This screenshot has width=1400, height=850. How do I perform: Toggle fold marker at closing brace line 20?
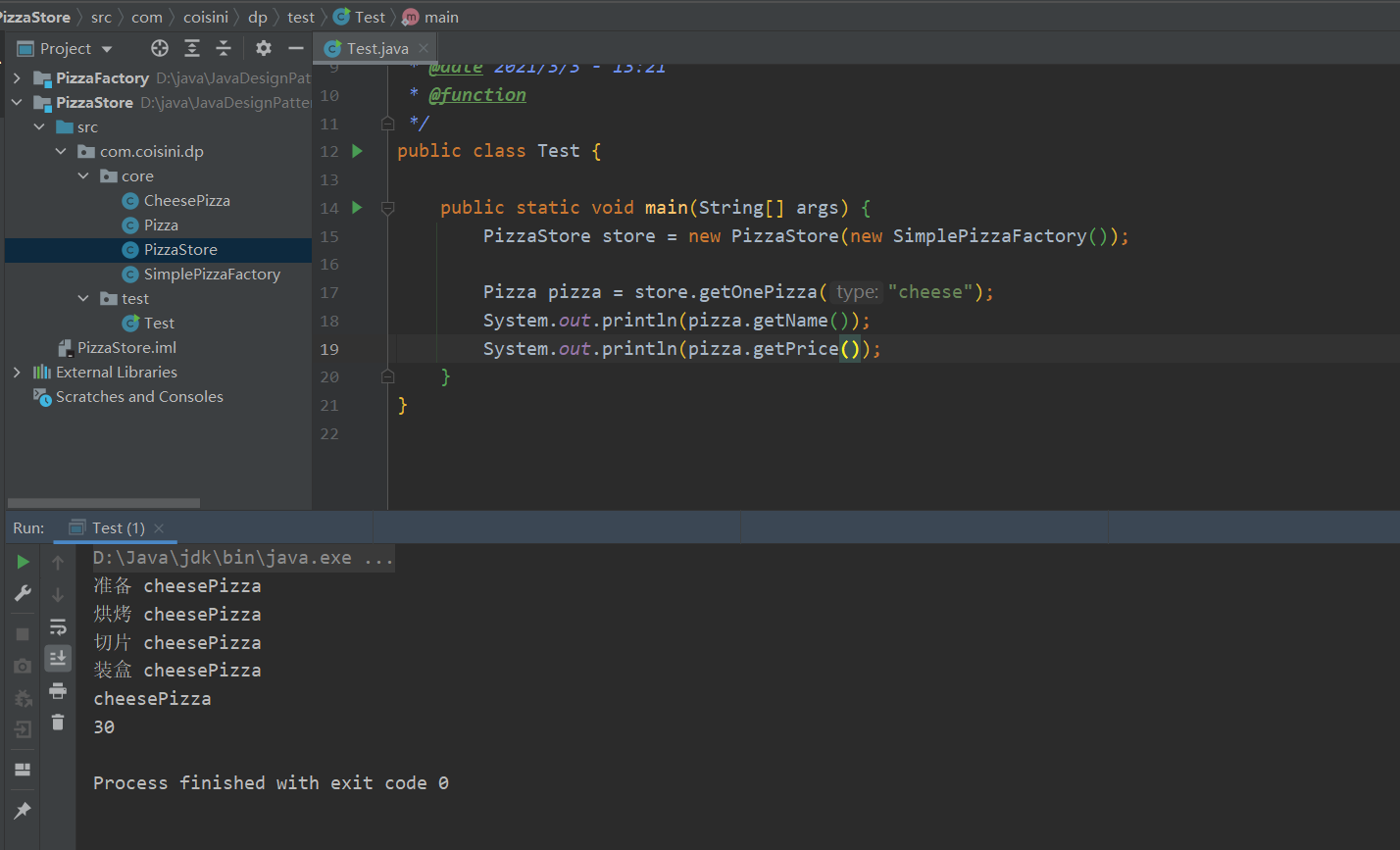click(387, 376)
